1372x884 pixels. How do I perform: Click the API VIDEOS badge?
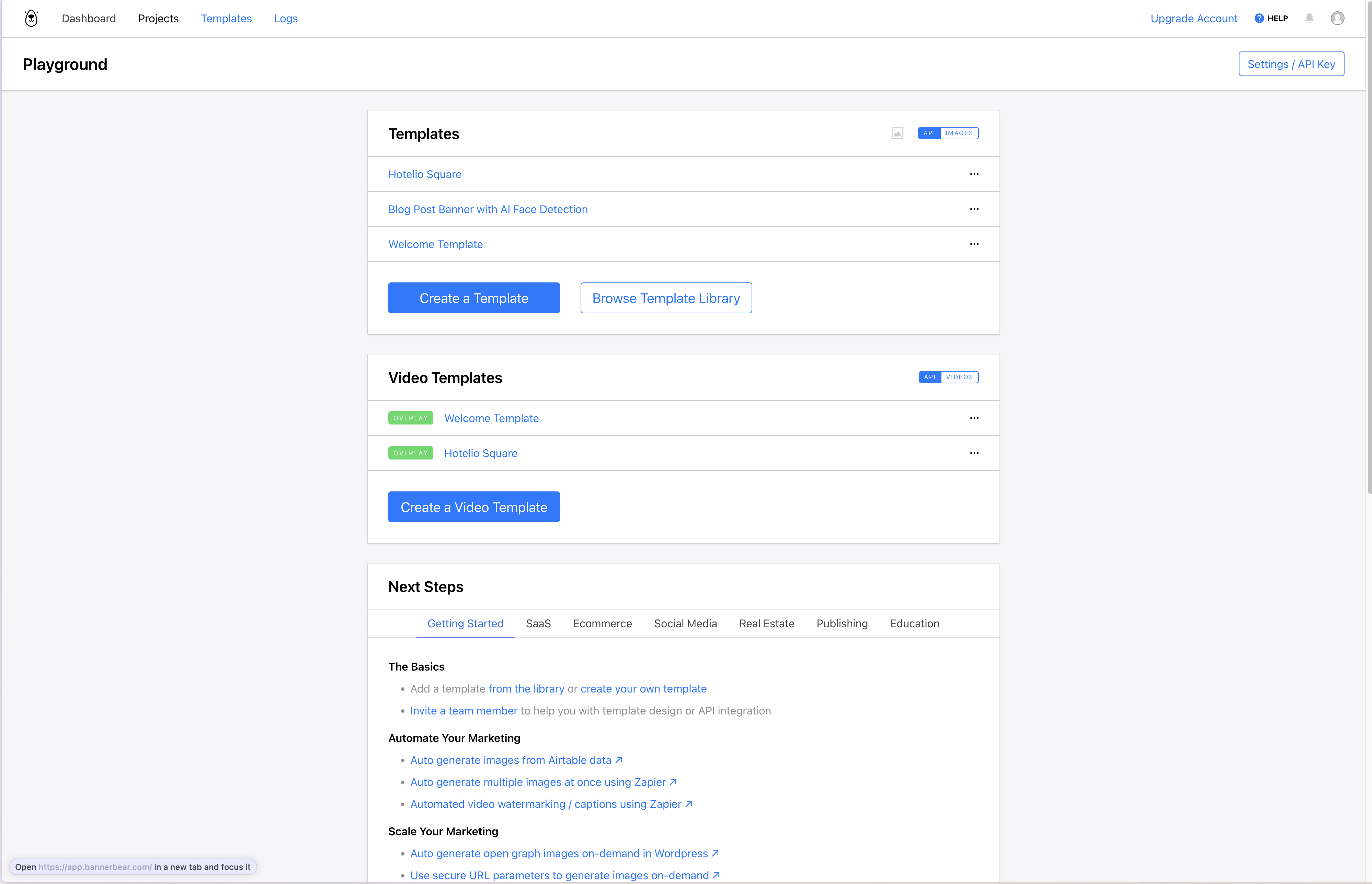949,377
